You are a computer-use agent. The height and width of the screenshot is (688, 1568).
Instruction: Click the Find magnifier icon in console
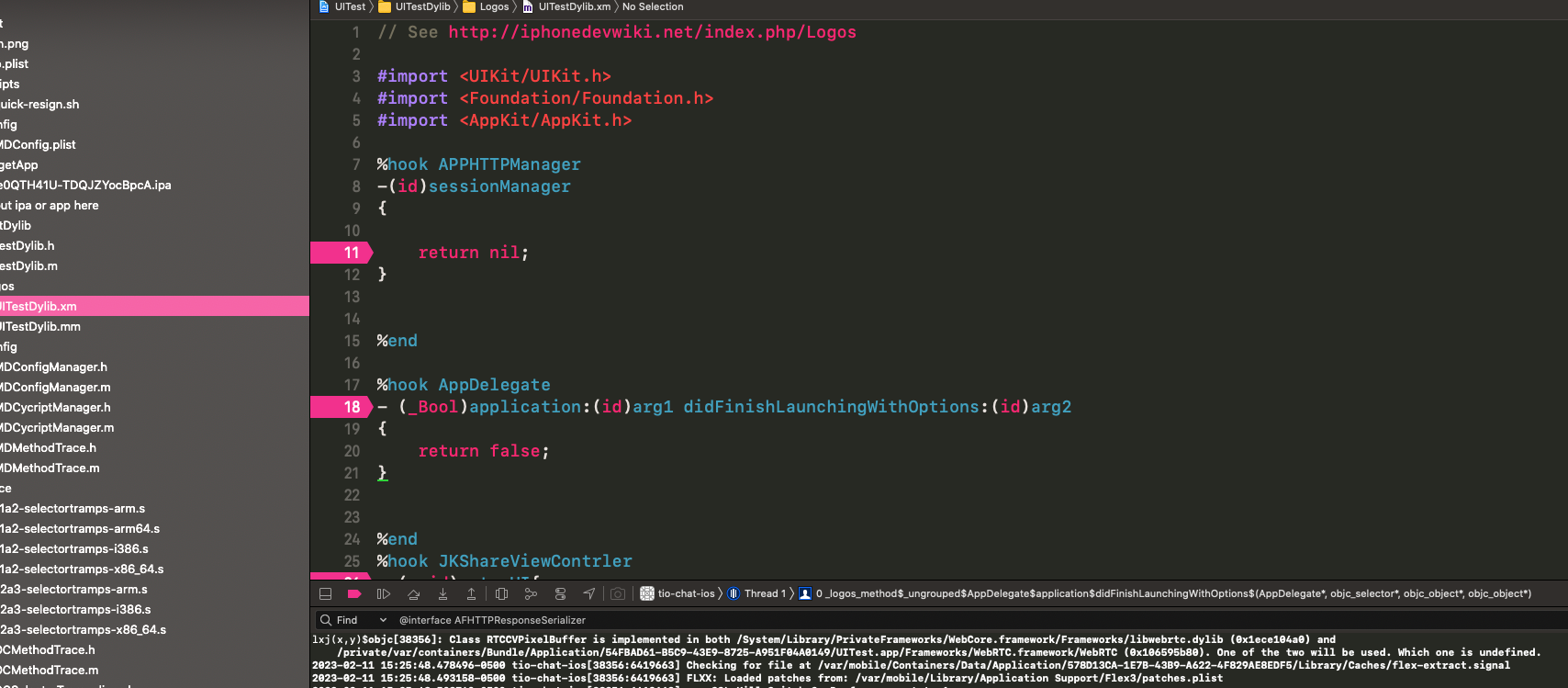coord(325,620)
